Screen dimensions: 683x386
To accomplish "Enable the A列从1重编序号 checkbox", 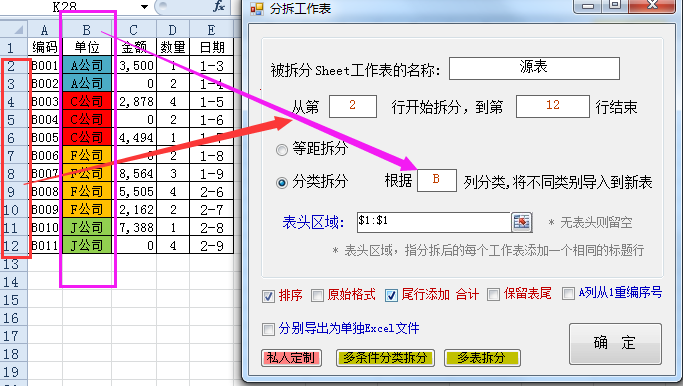I will (x=568, y=293).
